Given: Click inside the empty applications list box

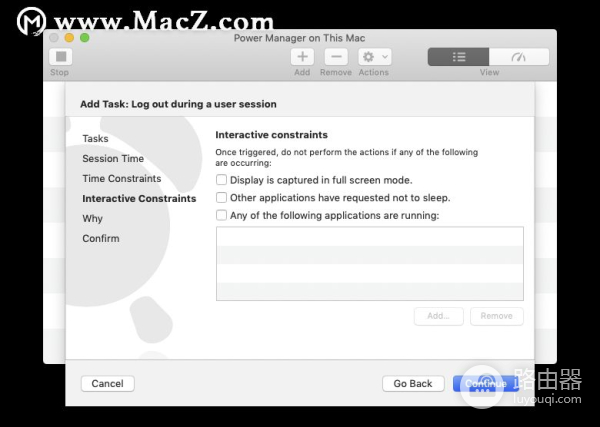Looking at the screenshot, I should pos(370,264).
